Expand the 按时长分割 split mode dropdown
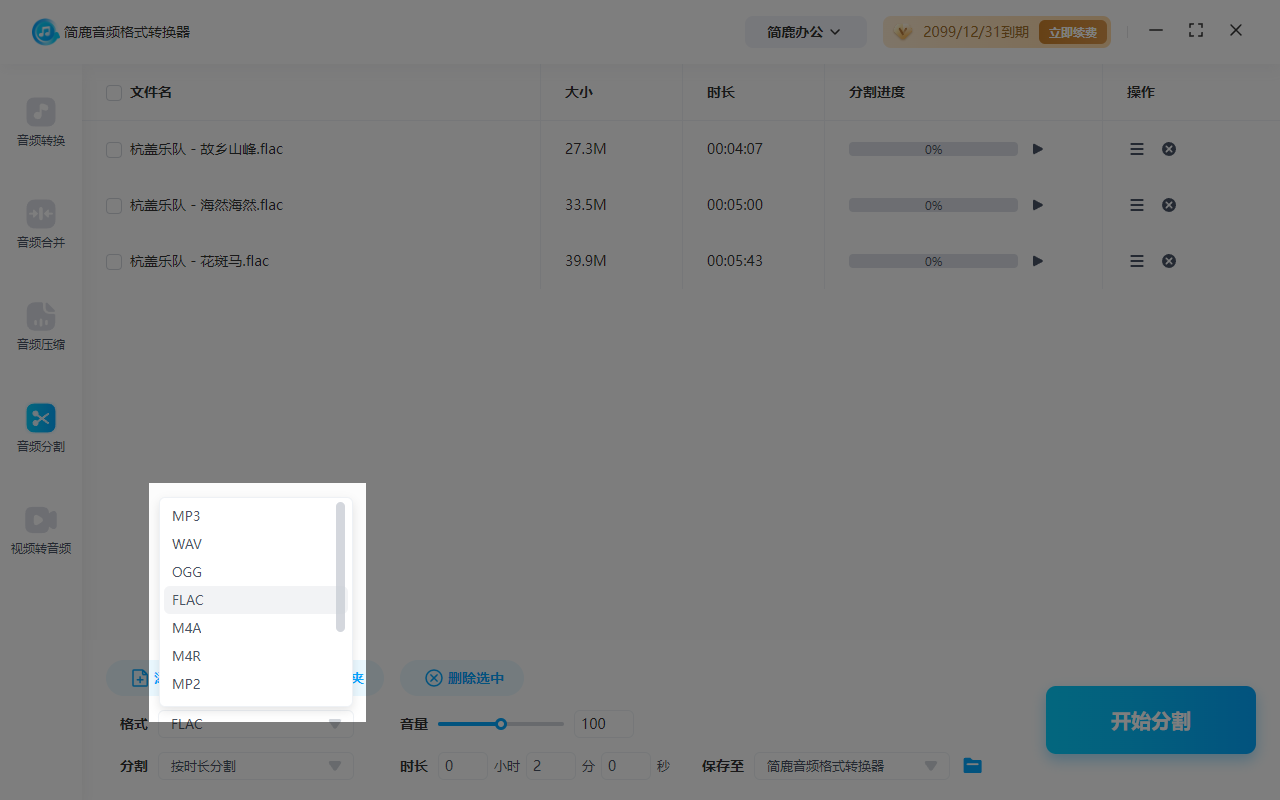The width and height of the screenshot is (1280, 800). point(255,765)
